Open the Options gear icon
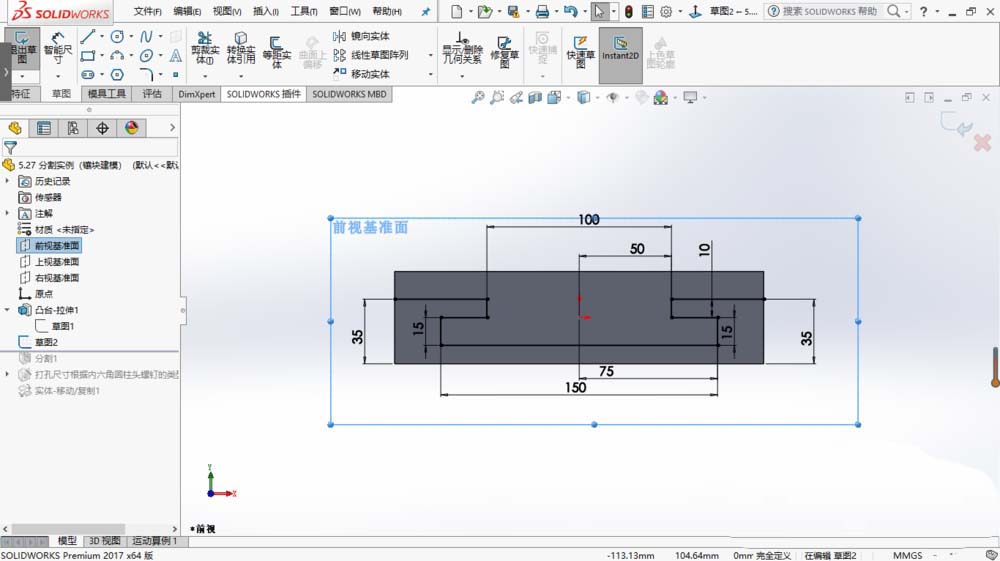 pyautogui.click(x=666, y=11)
